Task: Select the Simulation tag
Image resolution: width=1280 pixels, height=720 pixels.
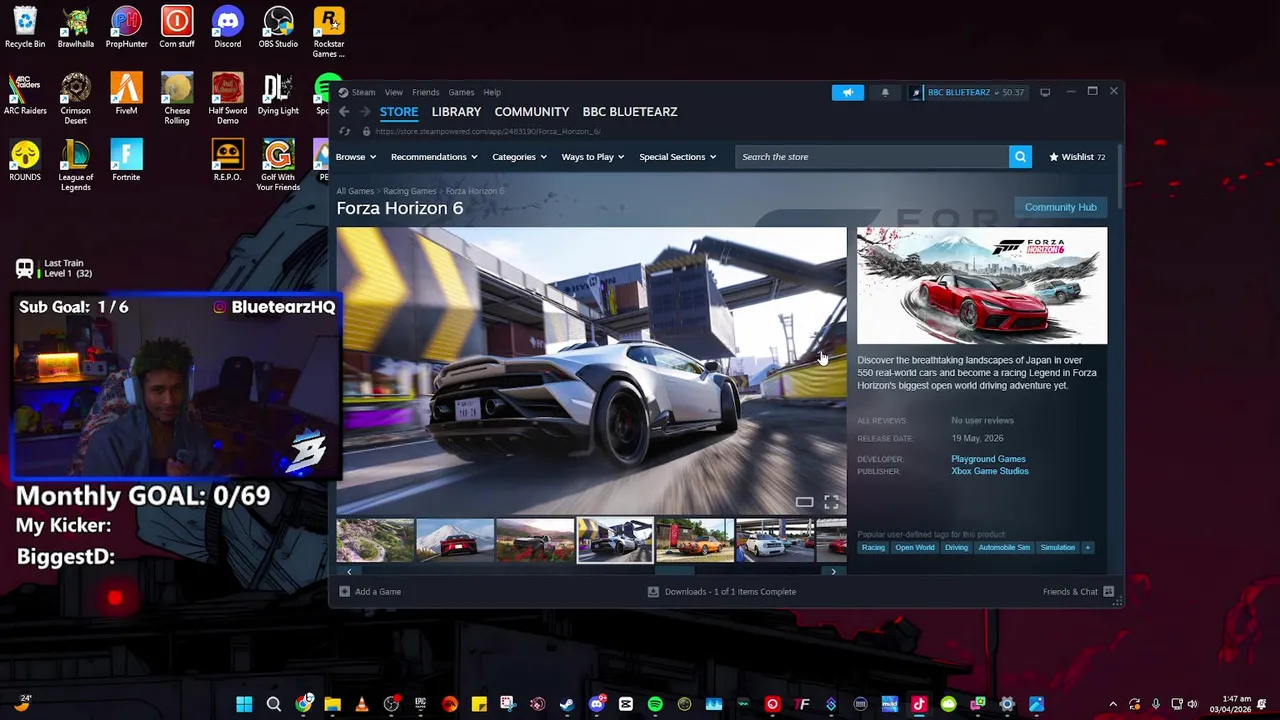Action: click(x=1058, y=547)
